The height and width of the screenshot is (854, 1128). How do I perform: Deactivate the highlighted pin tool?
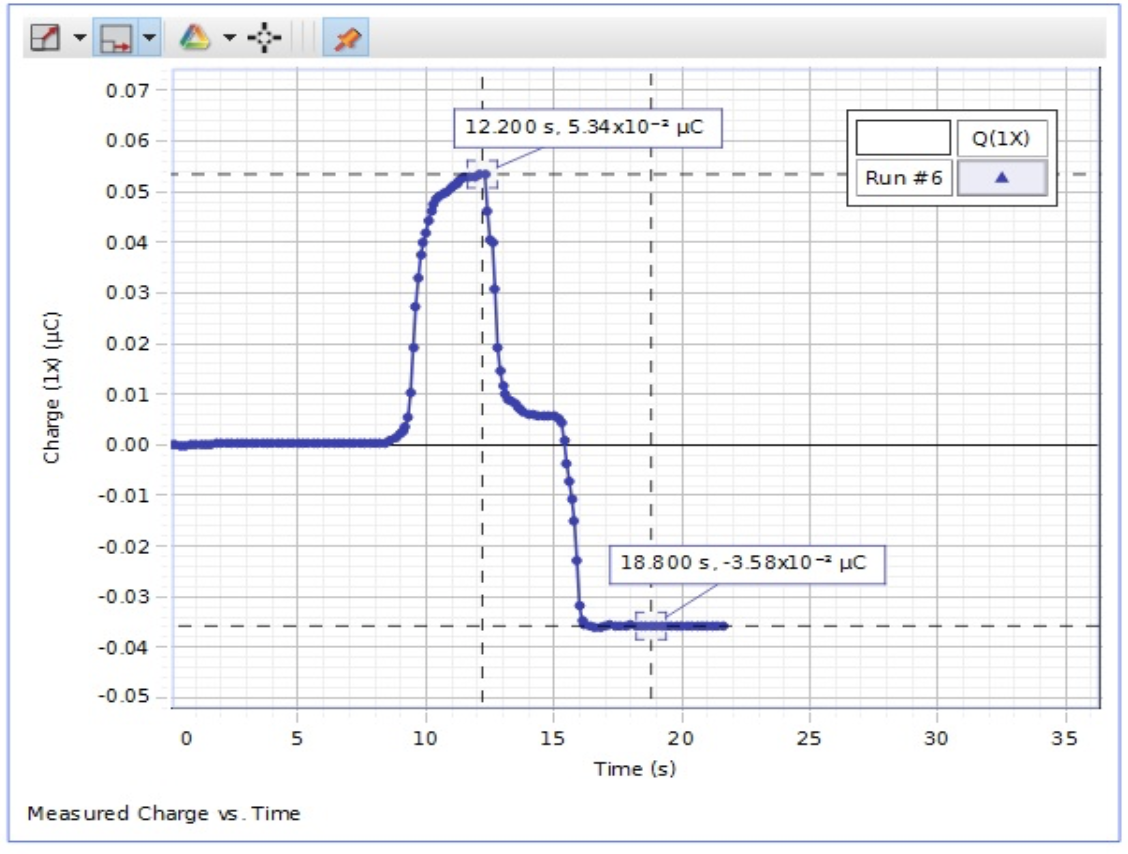tap(351, 36)
